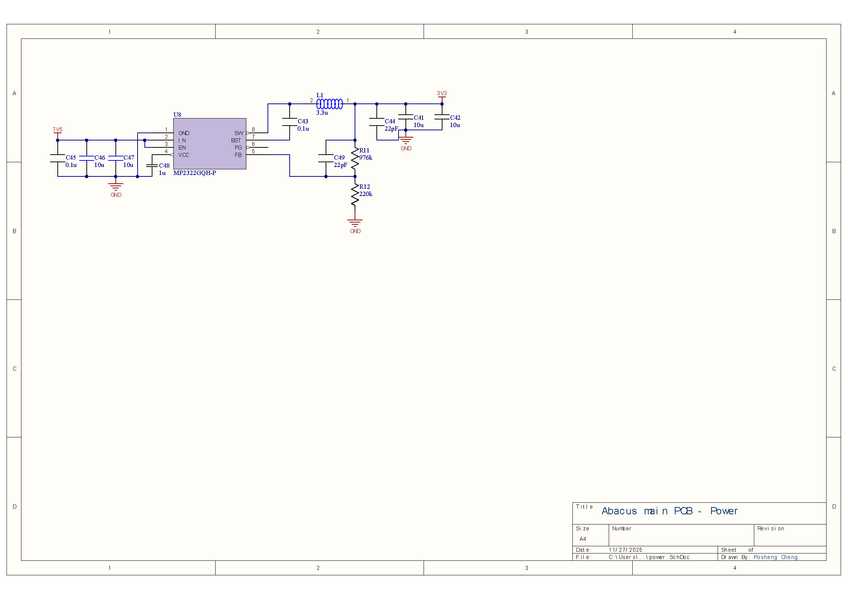This screenshot has height=600, width=849.
Task: Click the A4 size field
Action: tap(583, 538)
